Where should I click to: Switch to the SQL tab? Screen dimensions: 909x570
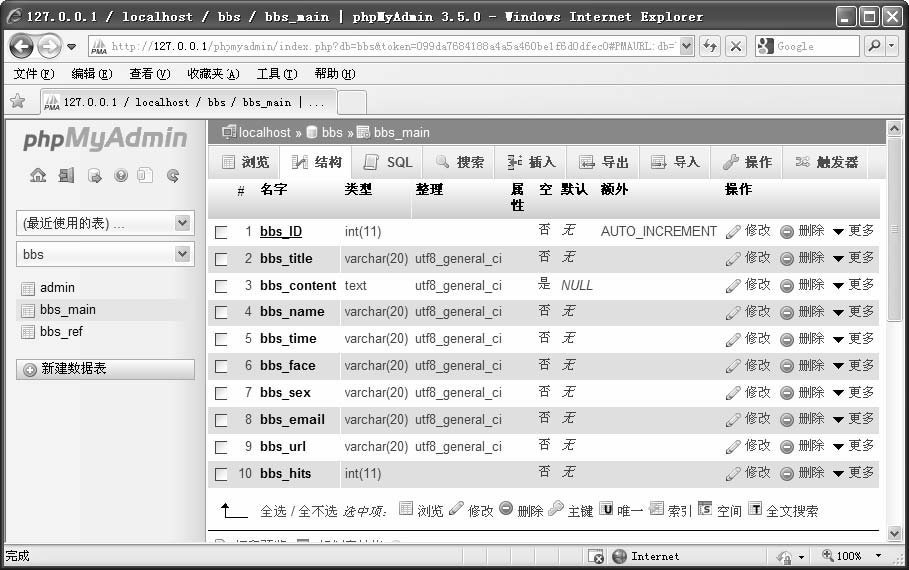point(387,162)
